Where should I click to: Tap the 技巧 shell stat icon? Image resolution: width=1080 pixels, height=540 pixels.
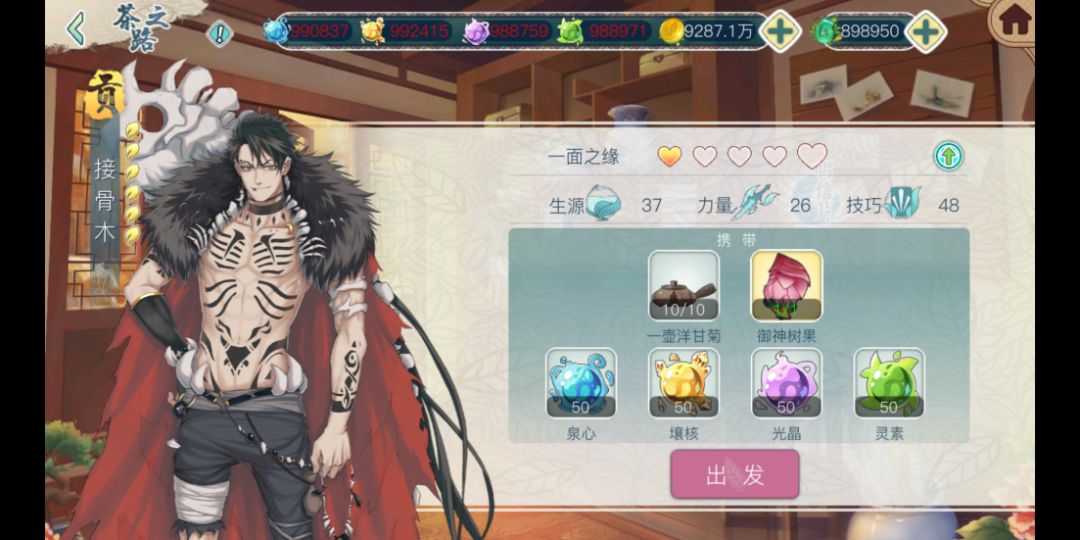902,204
